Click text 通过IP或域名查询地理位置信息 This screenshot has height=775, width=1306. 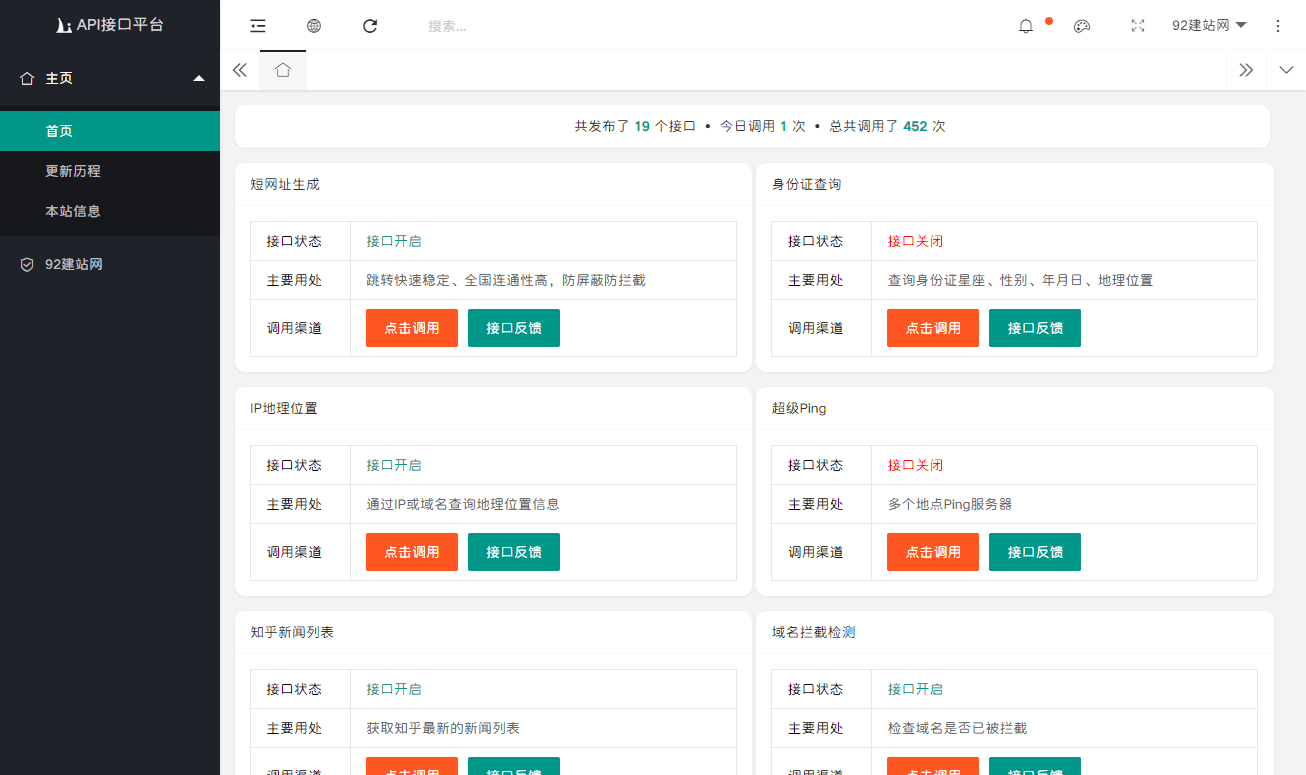(463, 504)
